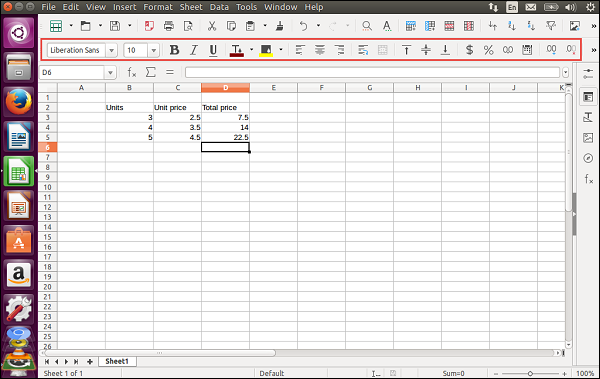Image resolution: width=600 pixels, height=379 pixels.
Task: Cut the selected cells
Action: 212,26
